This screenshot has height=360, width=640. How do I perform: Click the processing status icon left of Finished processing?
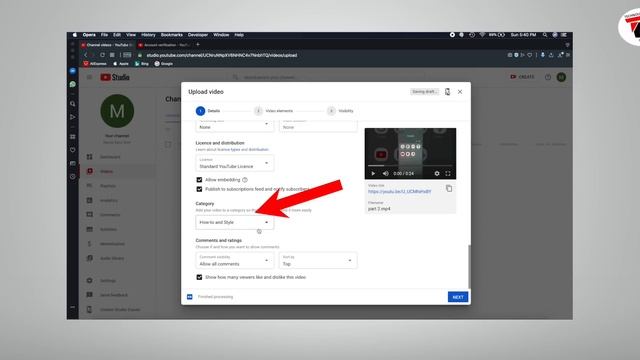[x=190, y=297]
